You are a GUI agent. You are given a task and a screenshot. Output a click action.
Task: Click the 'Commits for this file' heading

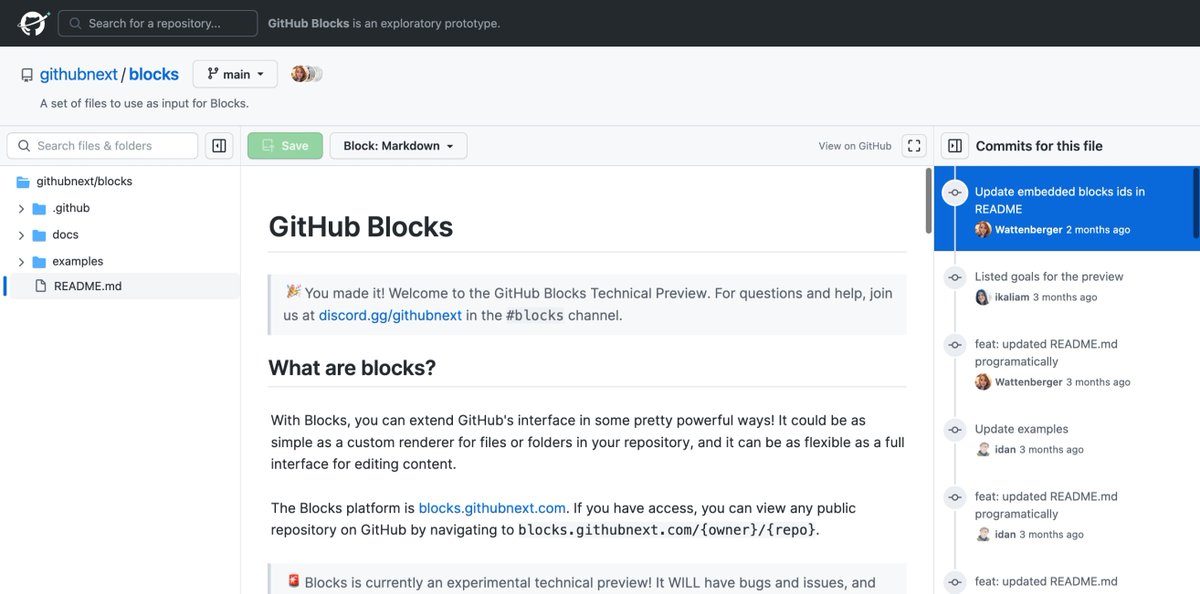(x=1039, y=146)
